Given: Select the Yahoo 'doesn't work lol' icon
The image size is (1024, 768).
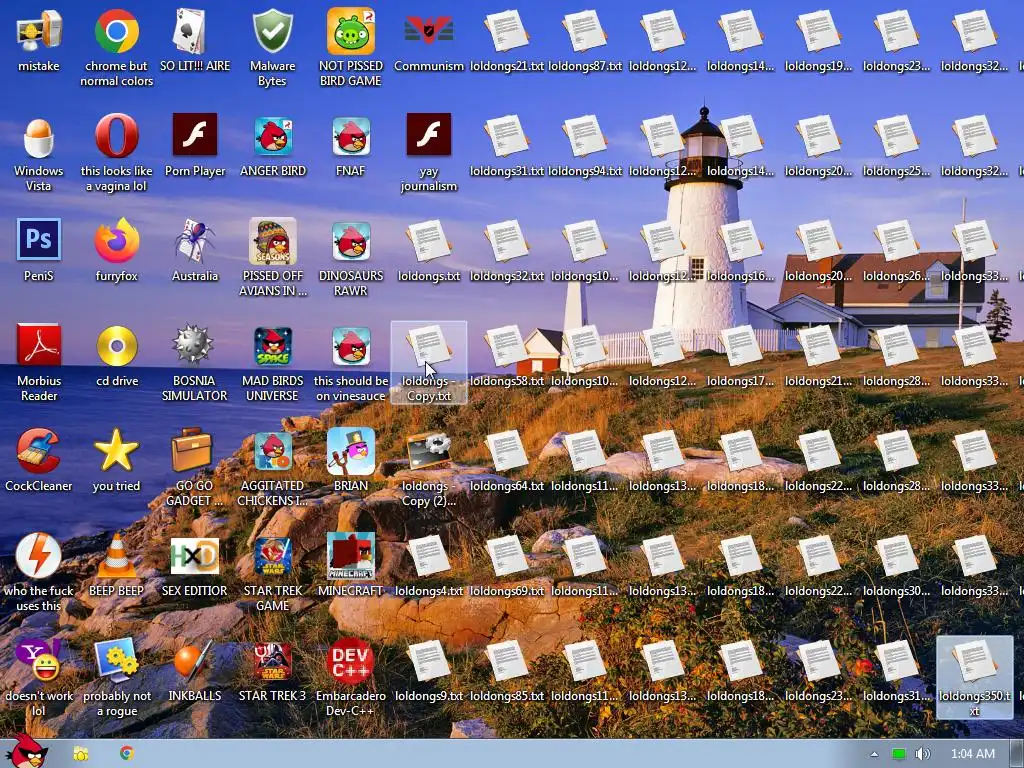Looking at the screenshot, I should click(39, 660).
